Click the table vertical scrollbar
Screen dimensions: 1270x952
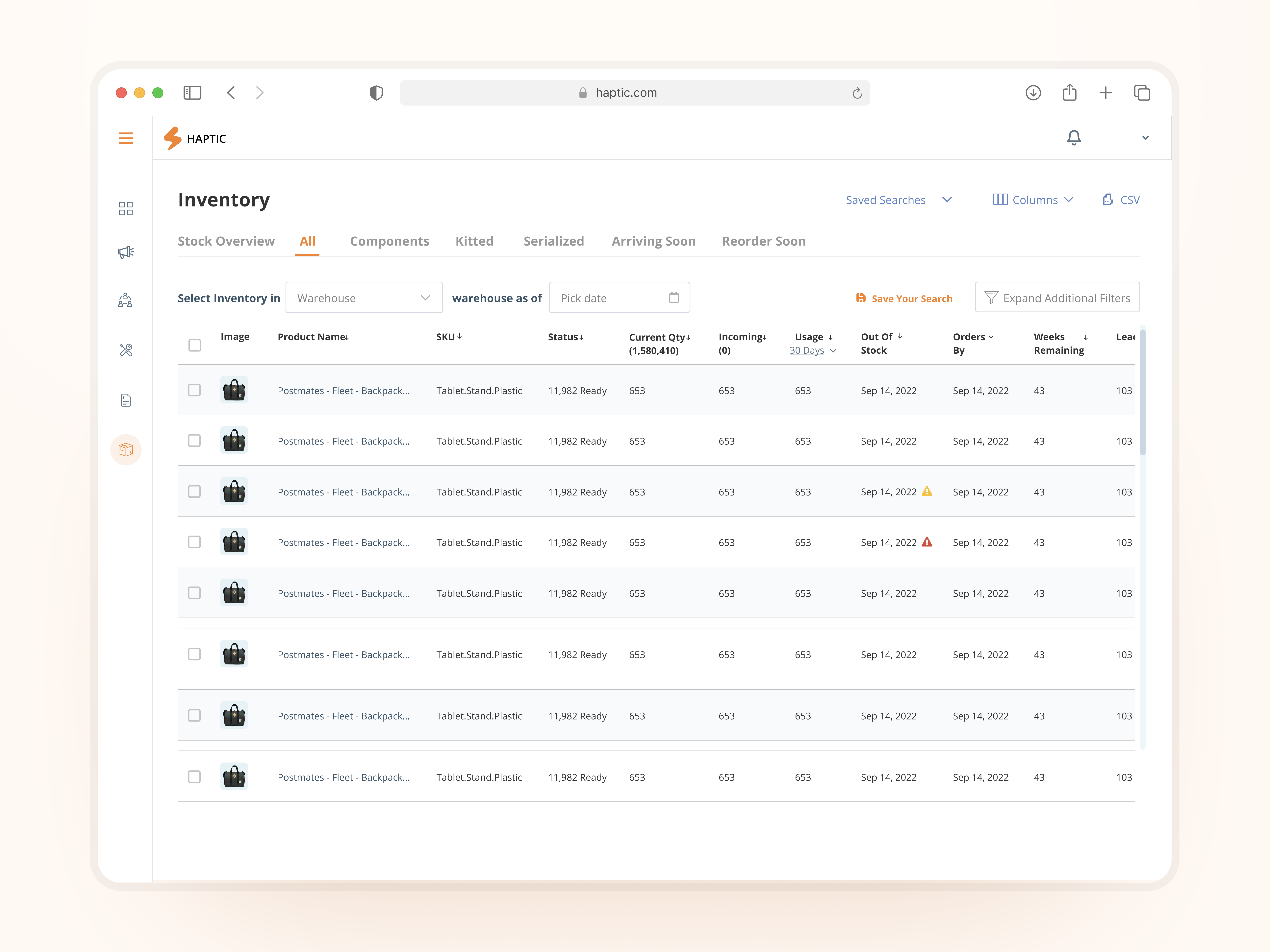(x=1143, y=393)
